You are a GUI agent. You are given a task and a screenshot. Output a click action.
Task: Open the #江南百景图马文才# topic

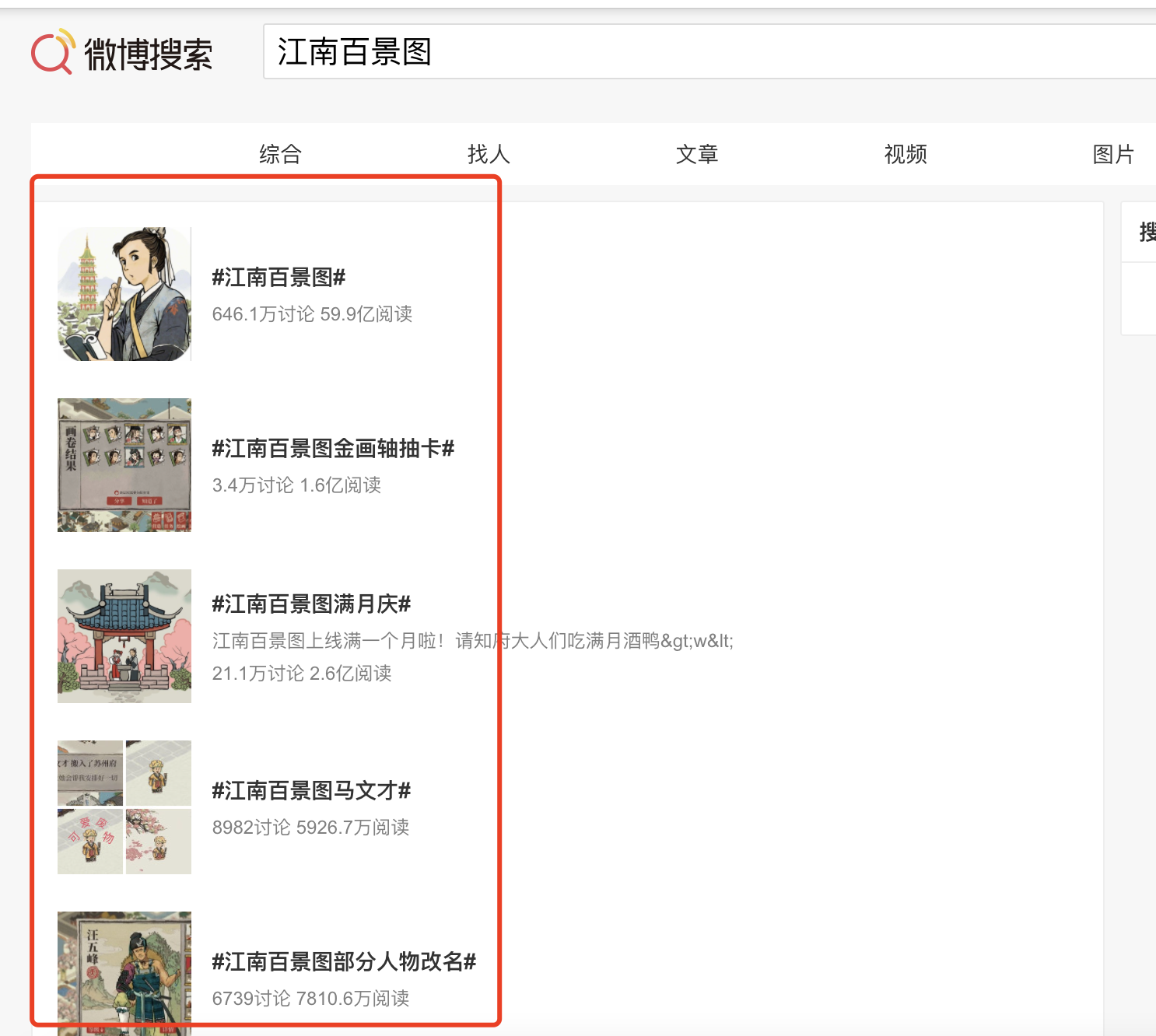[x=311, y=790]
